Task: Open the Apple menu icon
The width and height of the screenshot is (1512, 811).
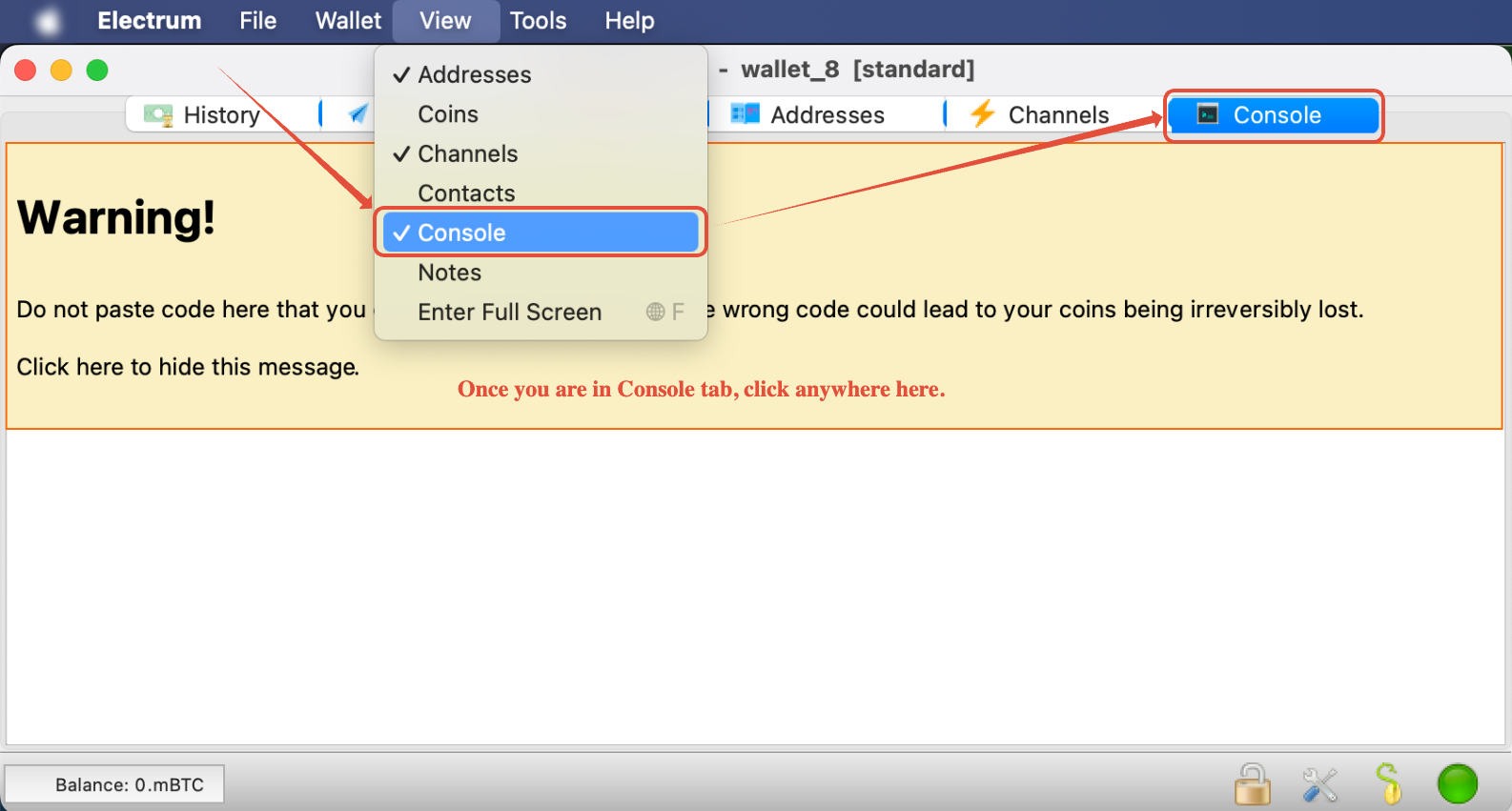Action: click(x=47, y=21)
